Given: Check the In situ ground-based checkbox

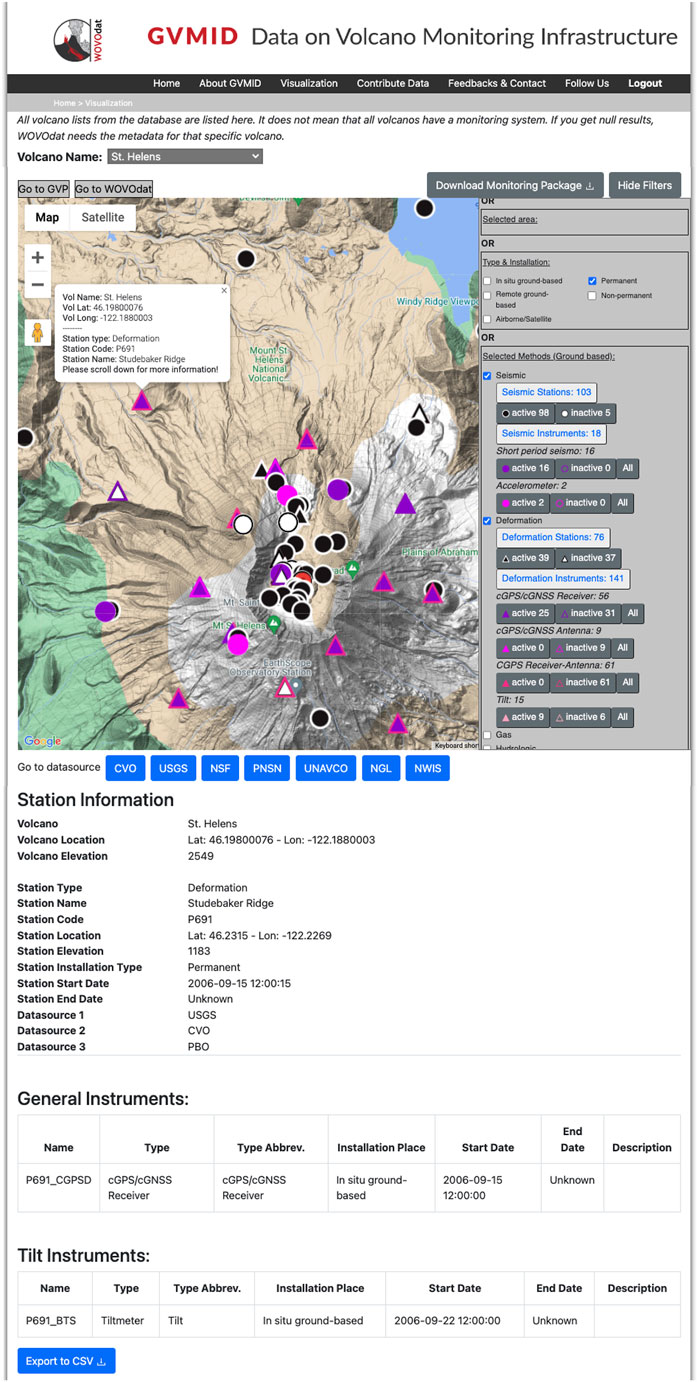Looking at the screenshot, I should [487, 281].
